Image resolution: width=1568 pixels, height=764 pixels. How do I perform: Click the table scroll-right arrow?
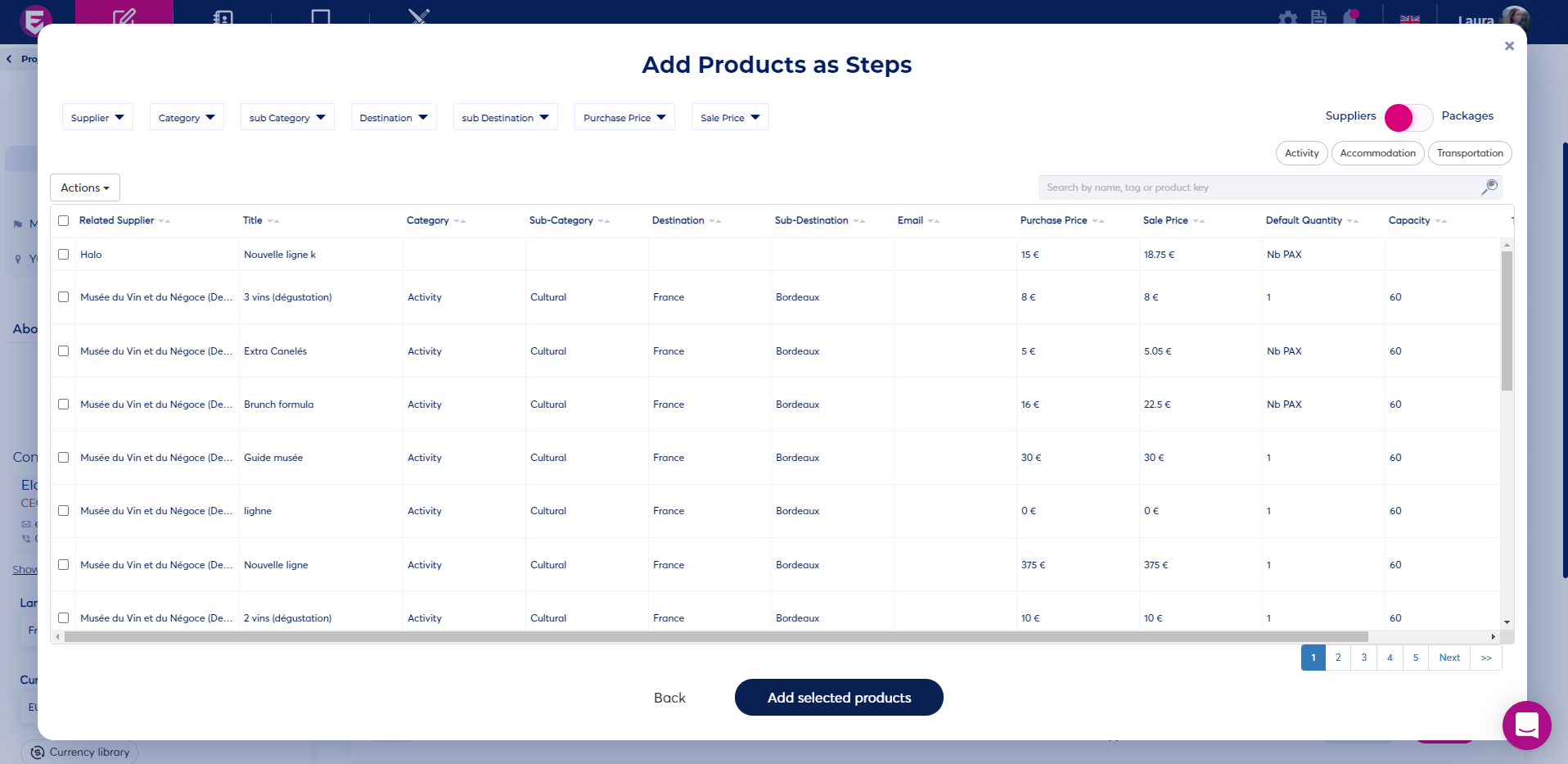coord(1494,636)
